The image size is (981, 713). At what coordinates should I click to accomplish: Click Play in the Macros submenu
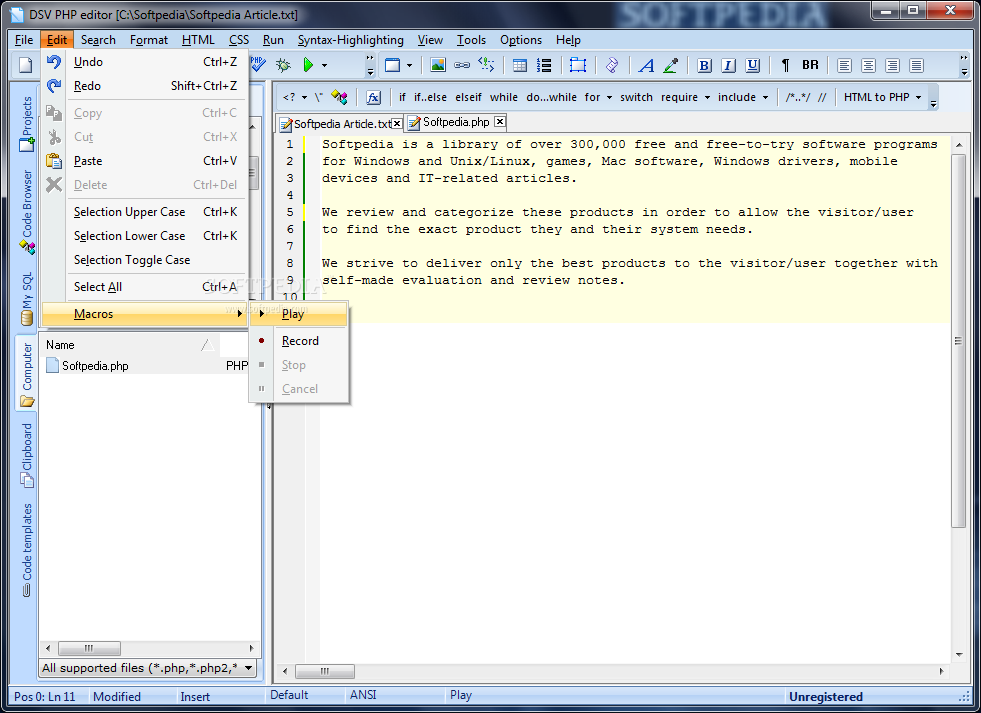299,314
